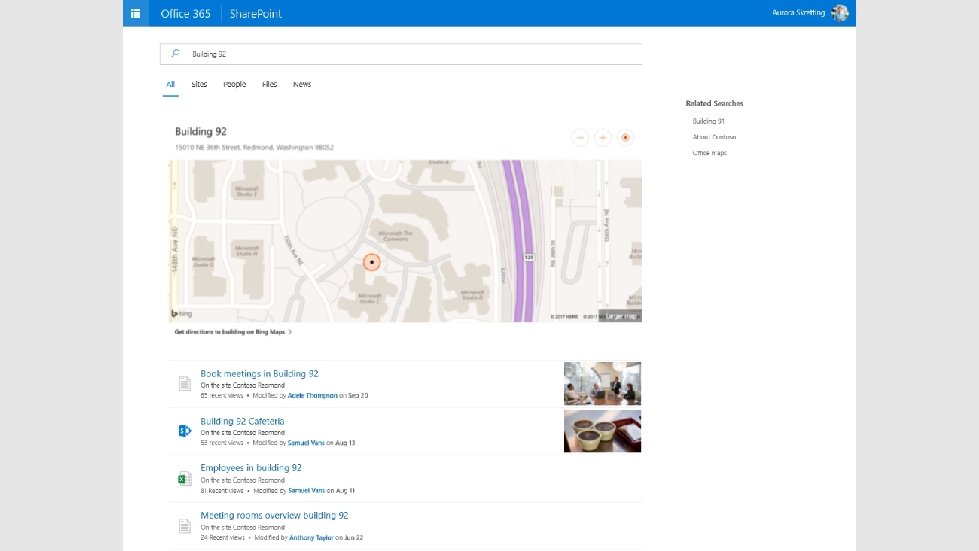This screenshot has width=979, height=551.
Task: Click the Building 92 location pin on map
Action: (371, 262)
